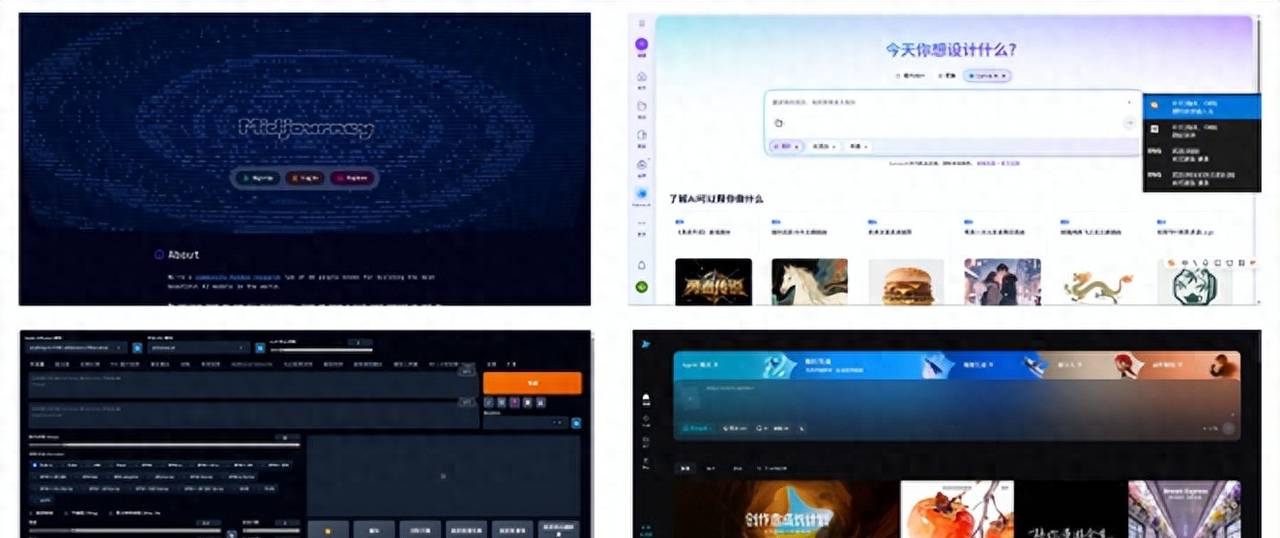Click the green icon button under the Midjourney logo
Viewport: 1280px width, 538px height.
(x=258, y=178)
